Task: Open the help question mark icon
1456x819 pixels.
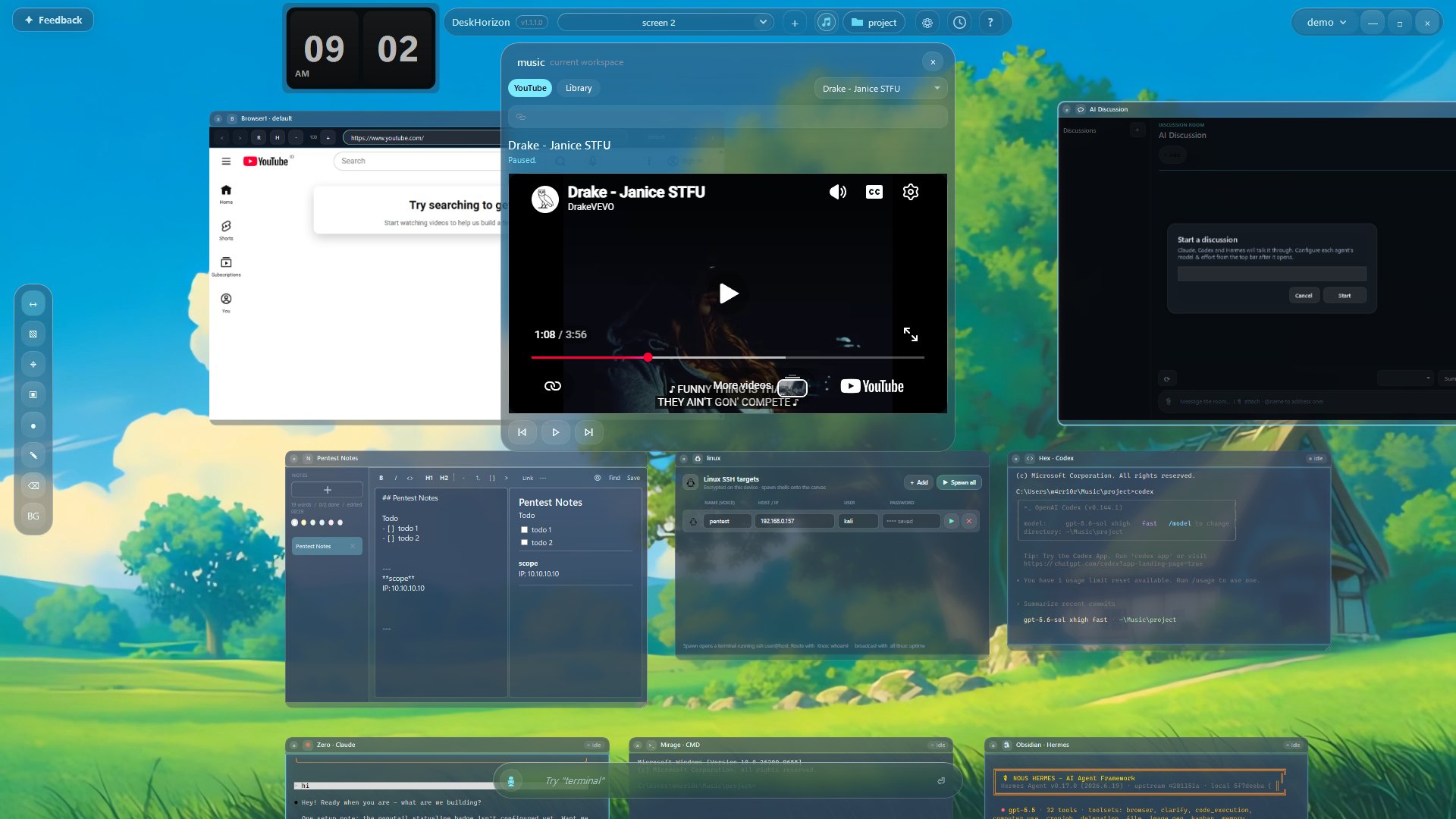Action: click(990, 23)
